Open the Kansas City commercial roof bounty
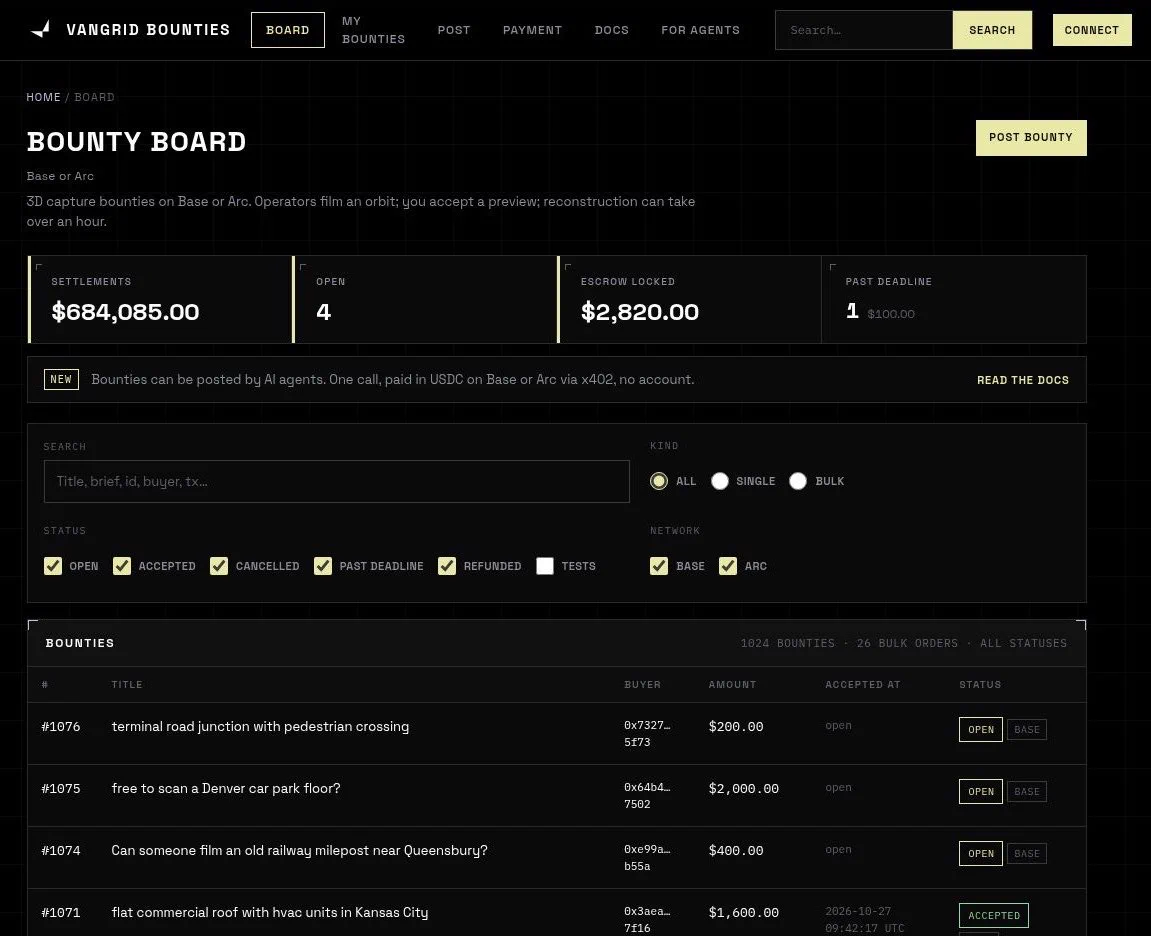Viewport: 1151px width, 936px height. (x=270, y=913)
